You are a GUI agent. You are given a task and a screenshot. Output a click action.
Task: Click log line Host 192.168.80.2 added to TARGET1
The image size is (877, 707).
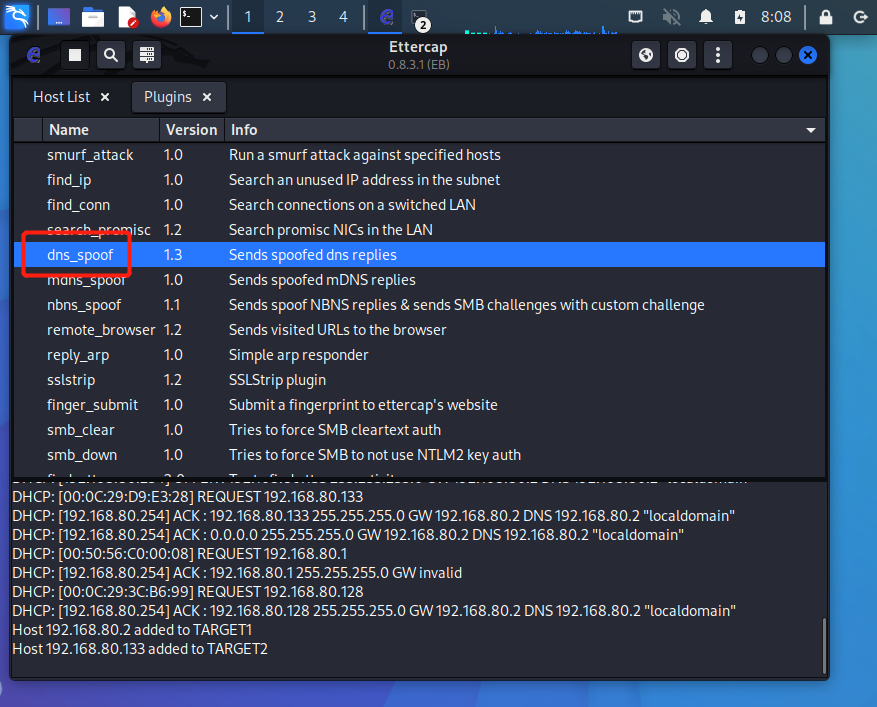point(132,630)
